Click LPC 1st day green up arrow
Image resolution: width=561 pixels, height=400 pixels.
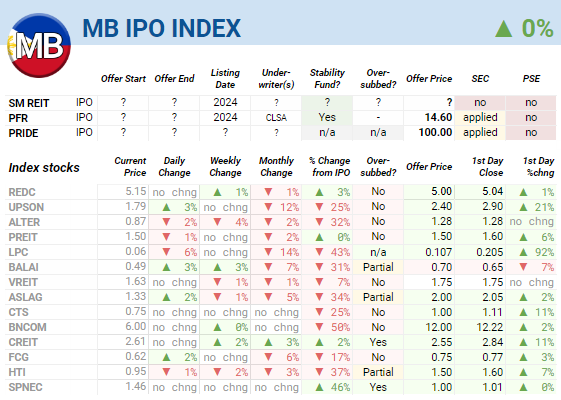point(523,253)
